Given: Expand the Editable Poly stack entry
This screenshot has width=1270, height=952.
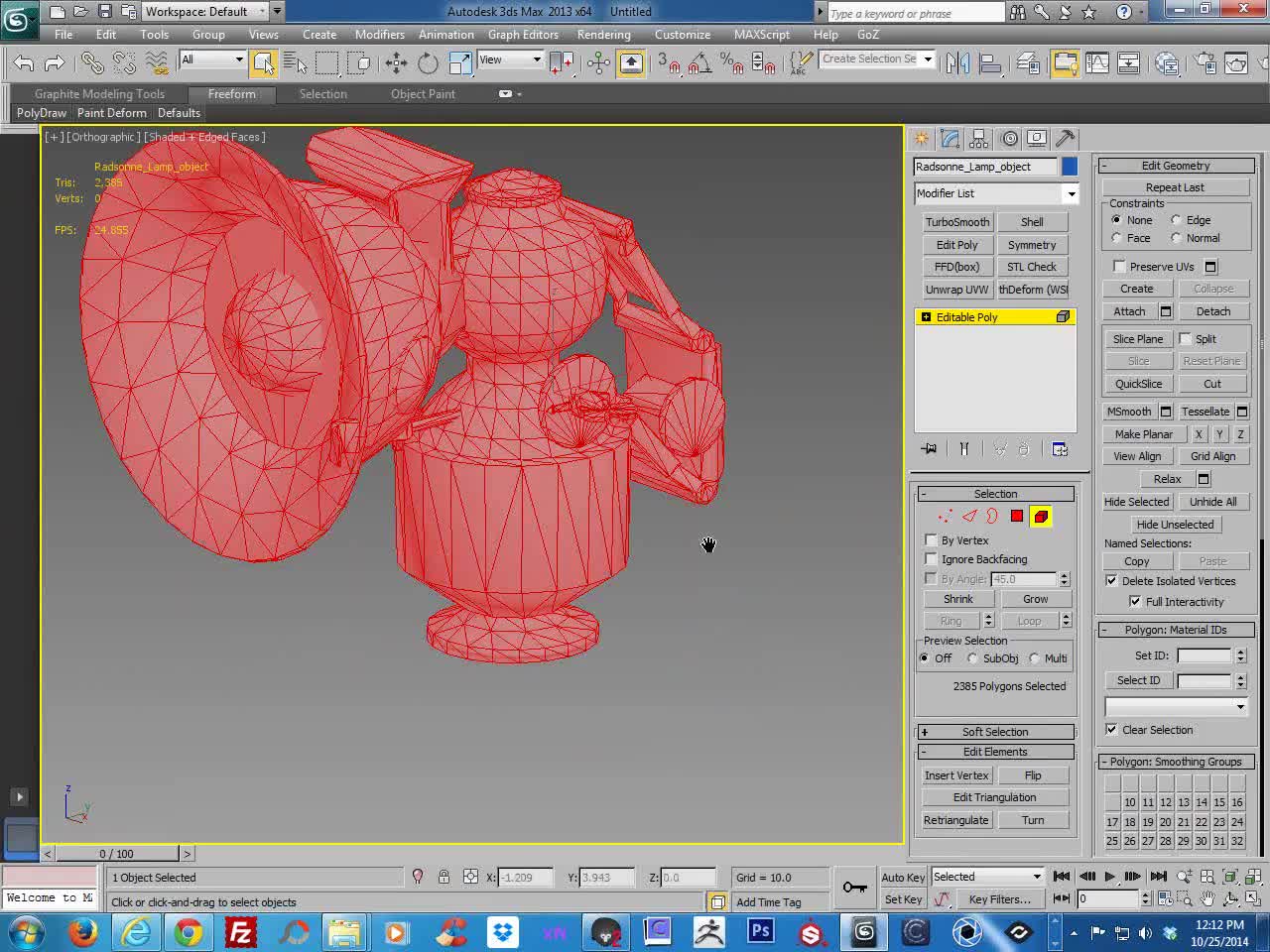Looking at the screenshot, I should click(x=926, y=317).
